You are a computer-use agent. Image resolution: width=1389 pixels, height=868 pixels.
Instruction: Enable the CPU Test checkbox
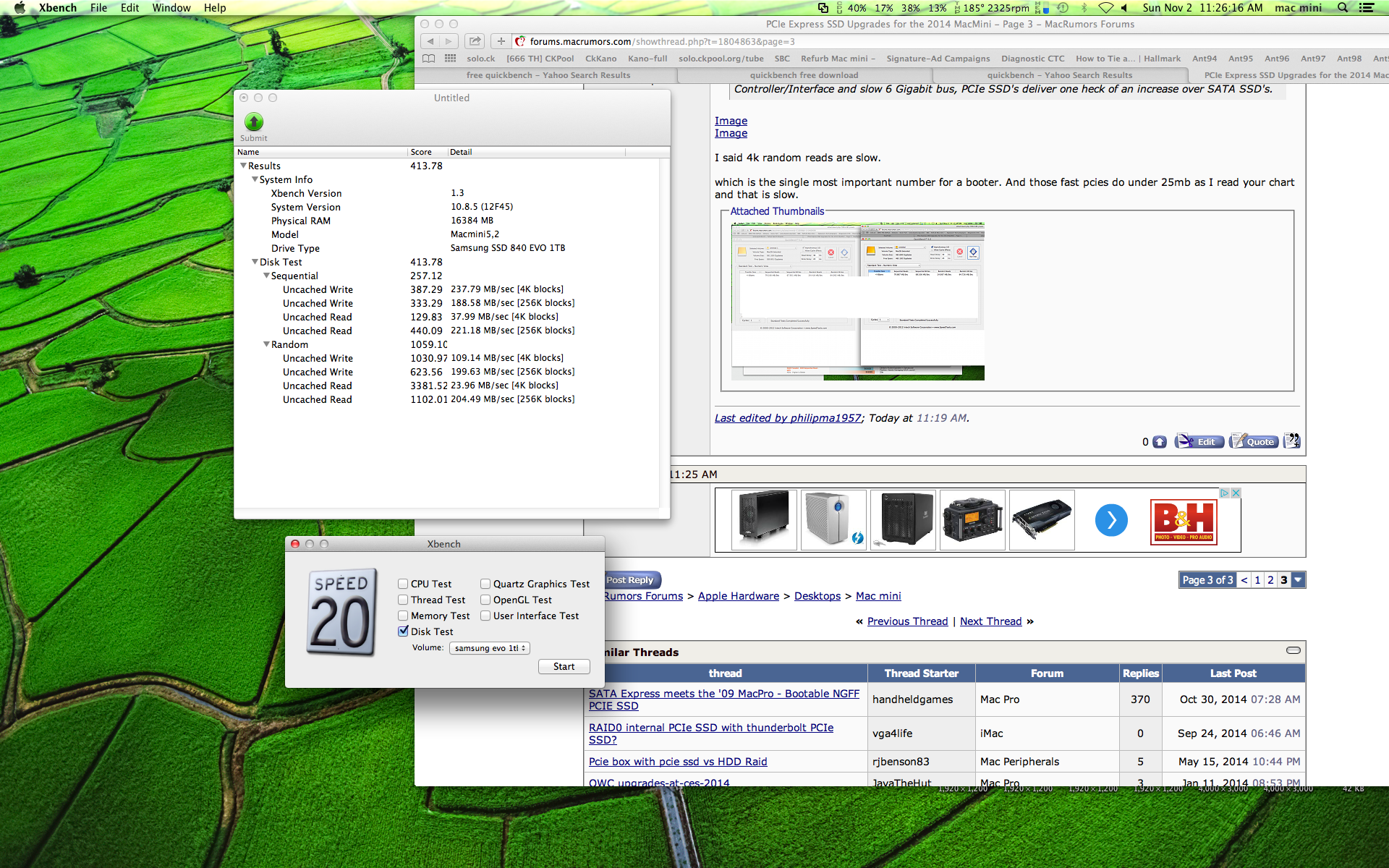(x=403, y=584)
